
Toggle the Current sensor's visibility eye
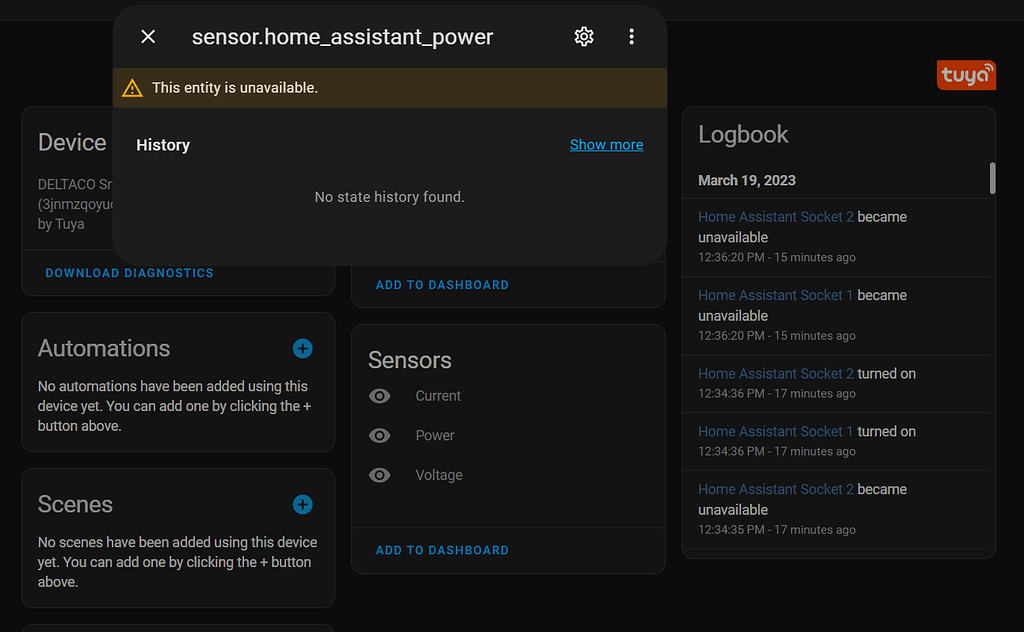(379, 396)
